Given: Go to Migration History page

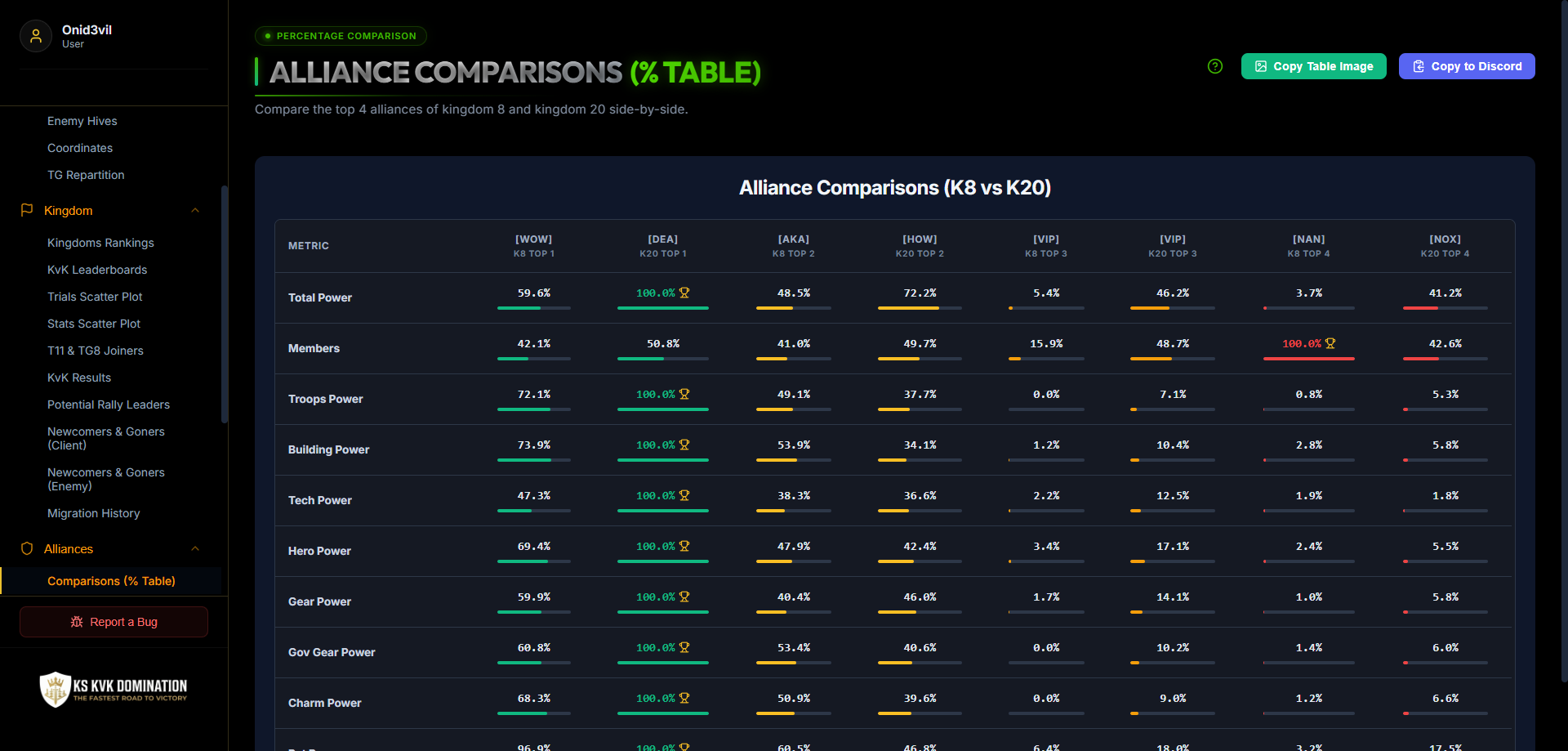Looking at the screenshot, I should 94,513.
